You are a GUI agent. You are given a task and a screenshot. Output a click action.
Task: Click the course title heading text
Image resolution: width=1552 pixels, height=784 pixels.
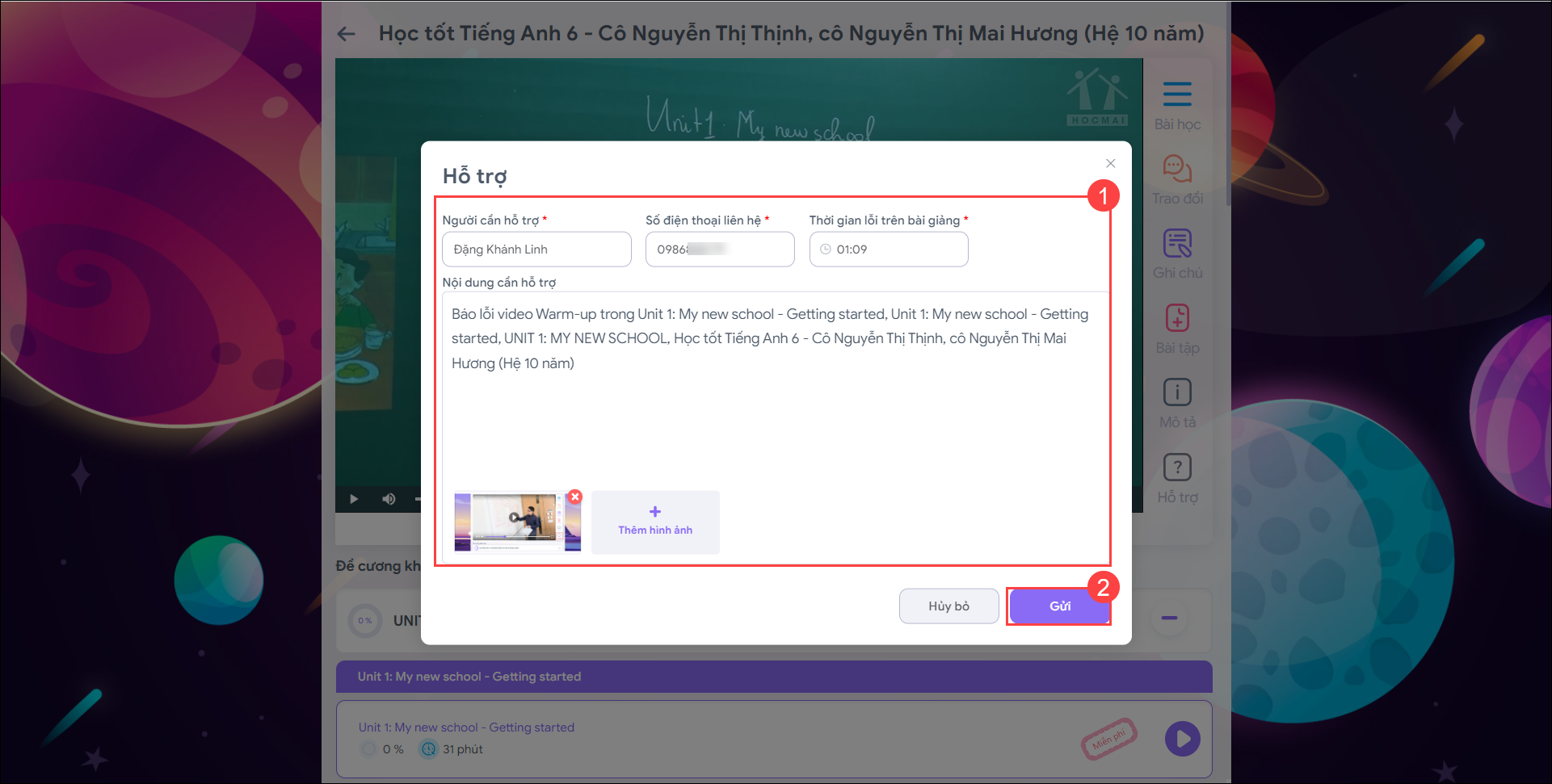tap(791, 34)
